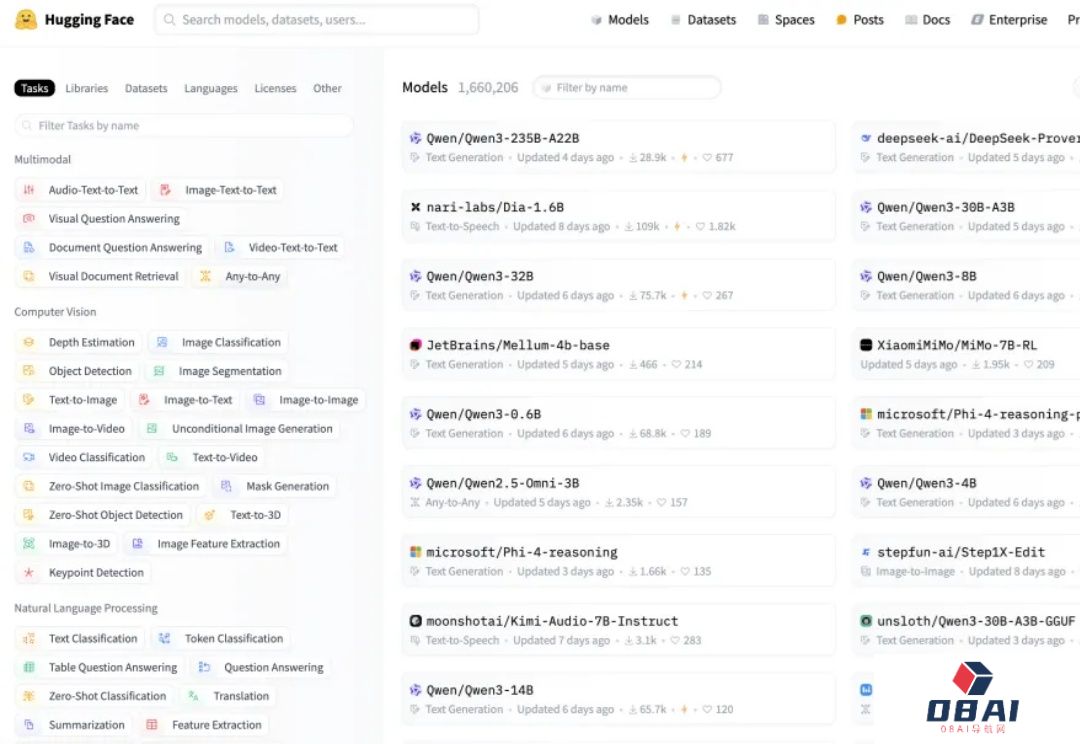This screenshot has height=744, width=1080.
Task: Click the Image Classification icon
Action: coord(162,342)
